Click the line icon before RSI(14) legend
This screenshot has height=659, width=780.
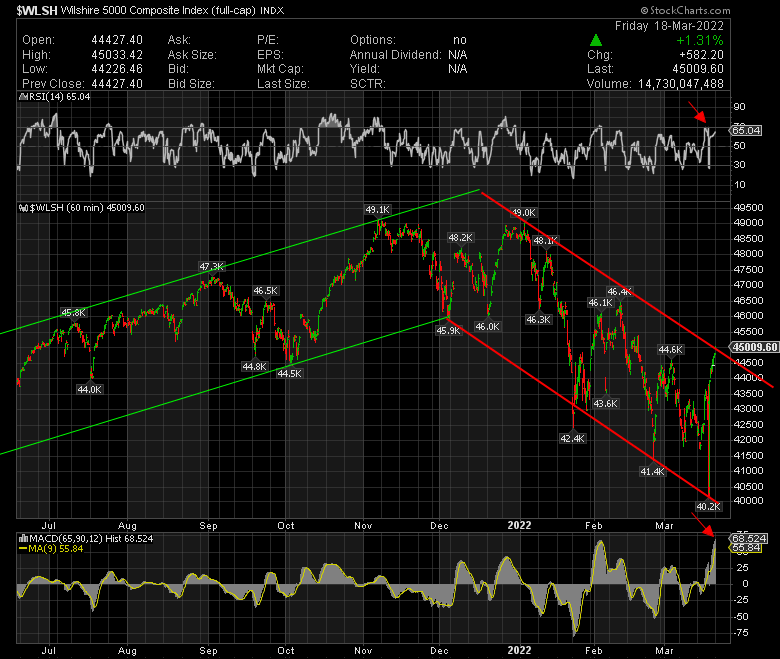23,98
